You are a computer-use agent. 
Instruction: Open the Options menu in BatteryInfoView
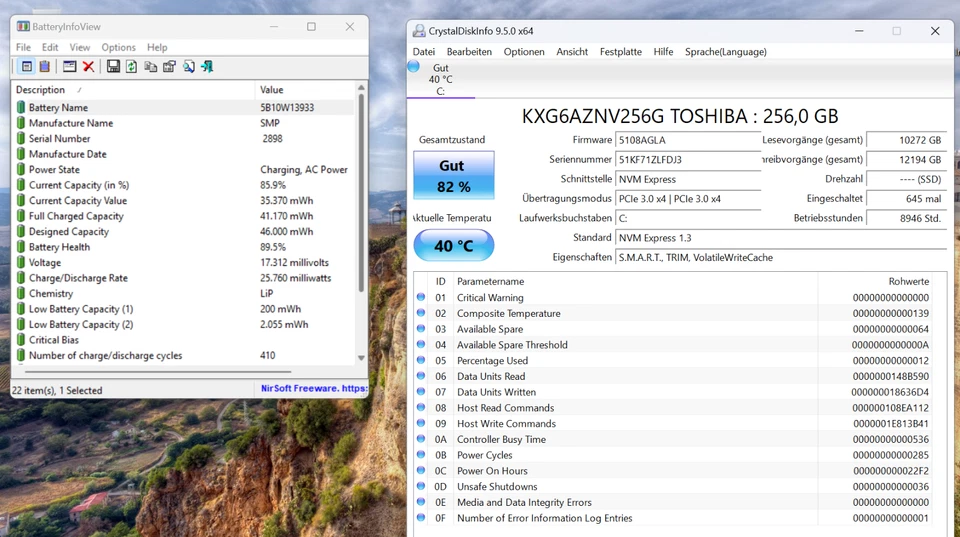tap(119, 47)
